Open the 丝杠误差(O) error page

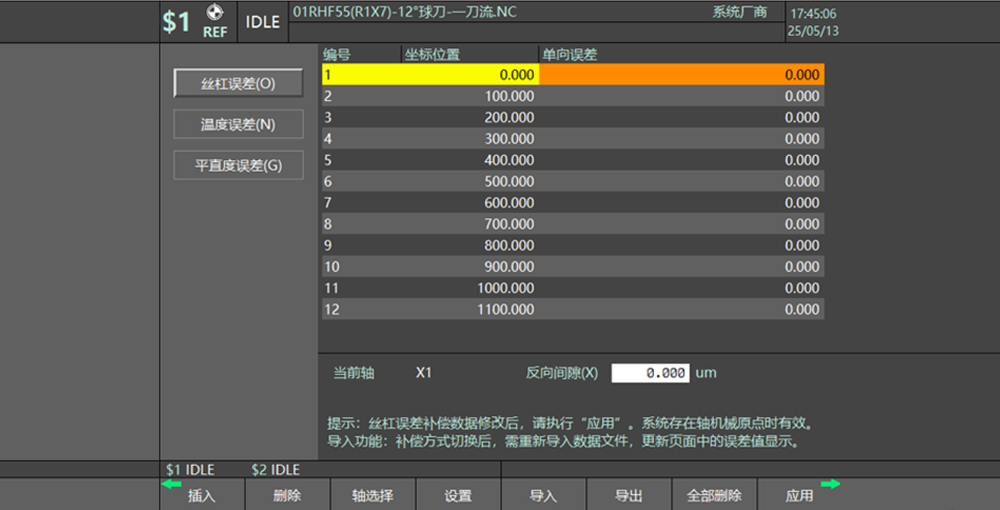click(238, 84)
